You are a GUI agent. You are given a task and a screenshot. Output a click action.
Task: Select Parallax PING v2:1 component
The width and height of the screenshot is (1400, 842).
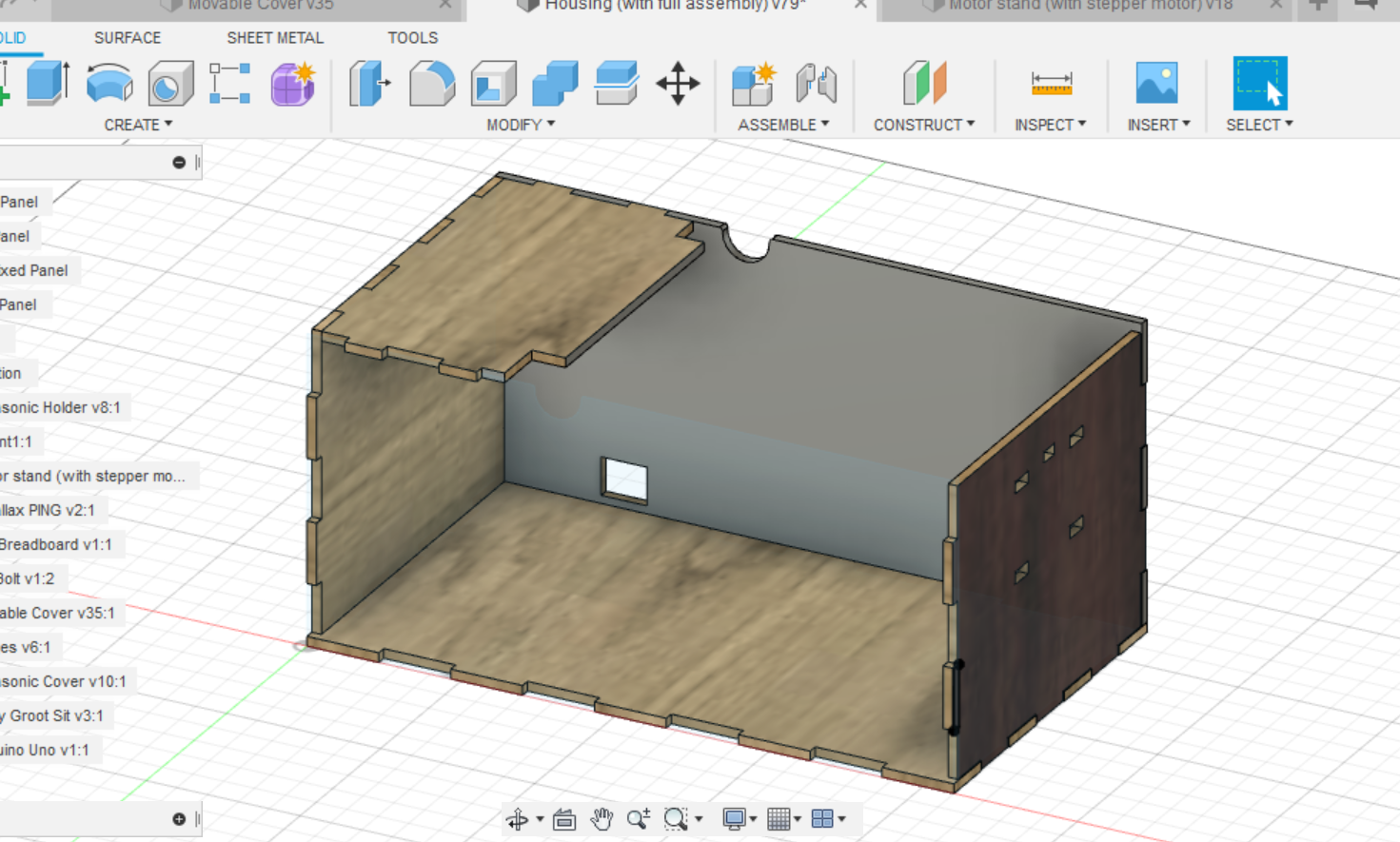pos(48,510)
